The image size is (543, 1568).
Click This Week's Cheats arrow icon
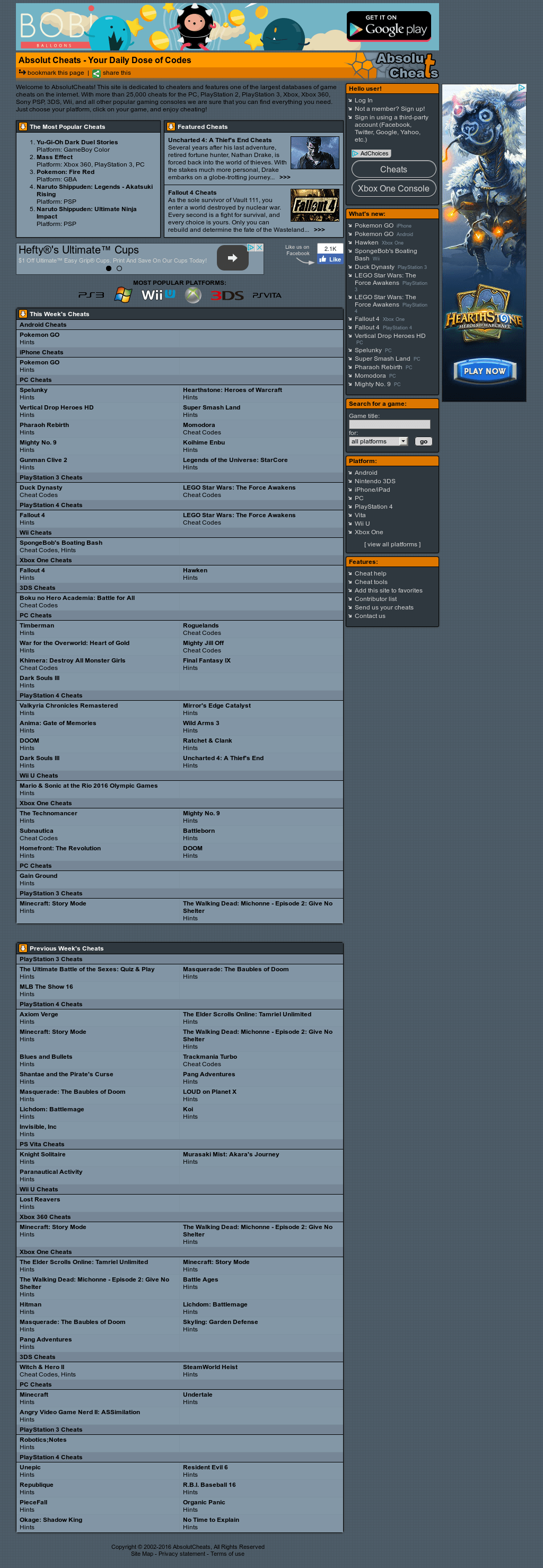pos(22,313)
